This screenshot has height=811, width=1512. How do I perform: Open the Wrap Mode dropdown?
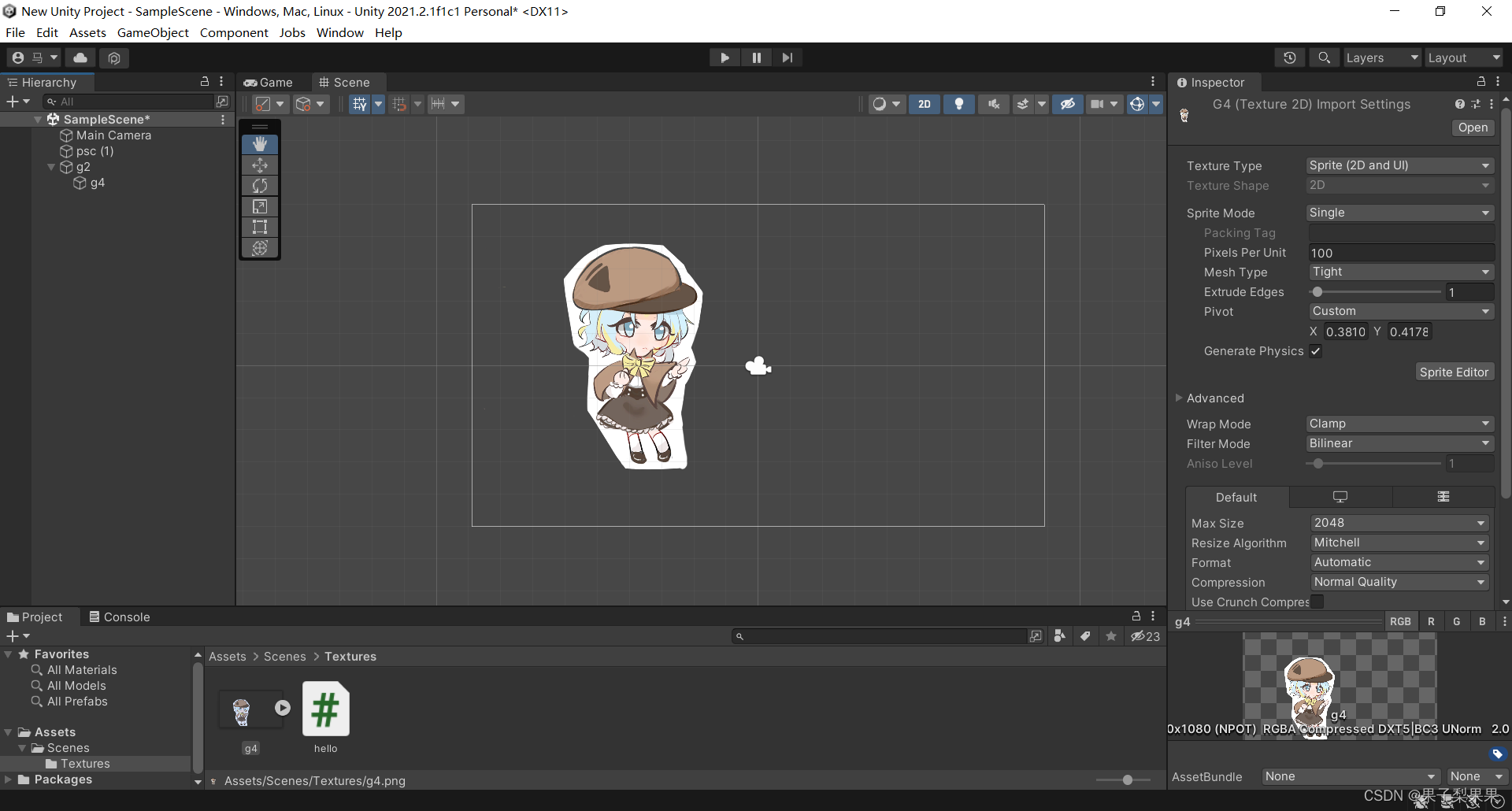1400,424
